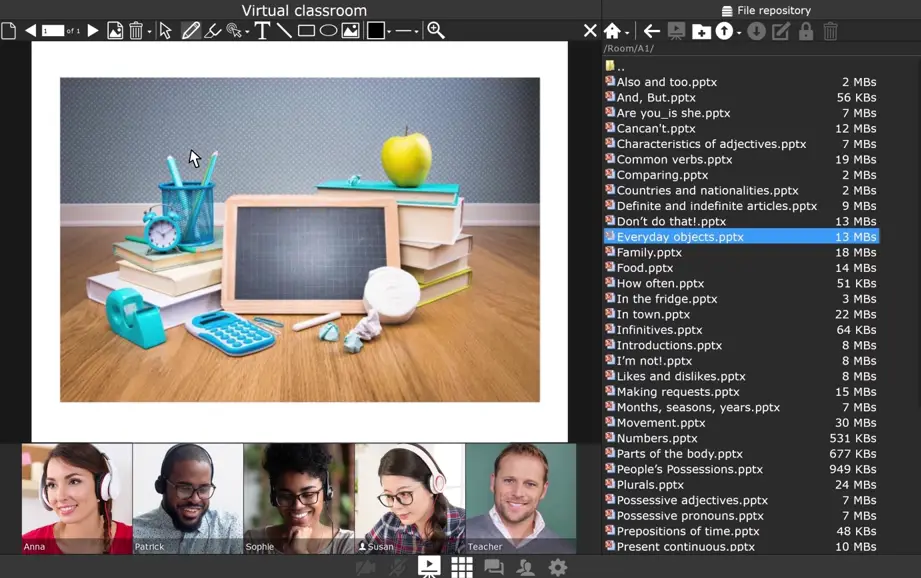Expand the home folder dropdown arrow
The width and height of the screenshot is (921, 578).
pyautogui.click(x=627, y=33)
